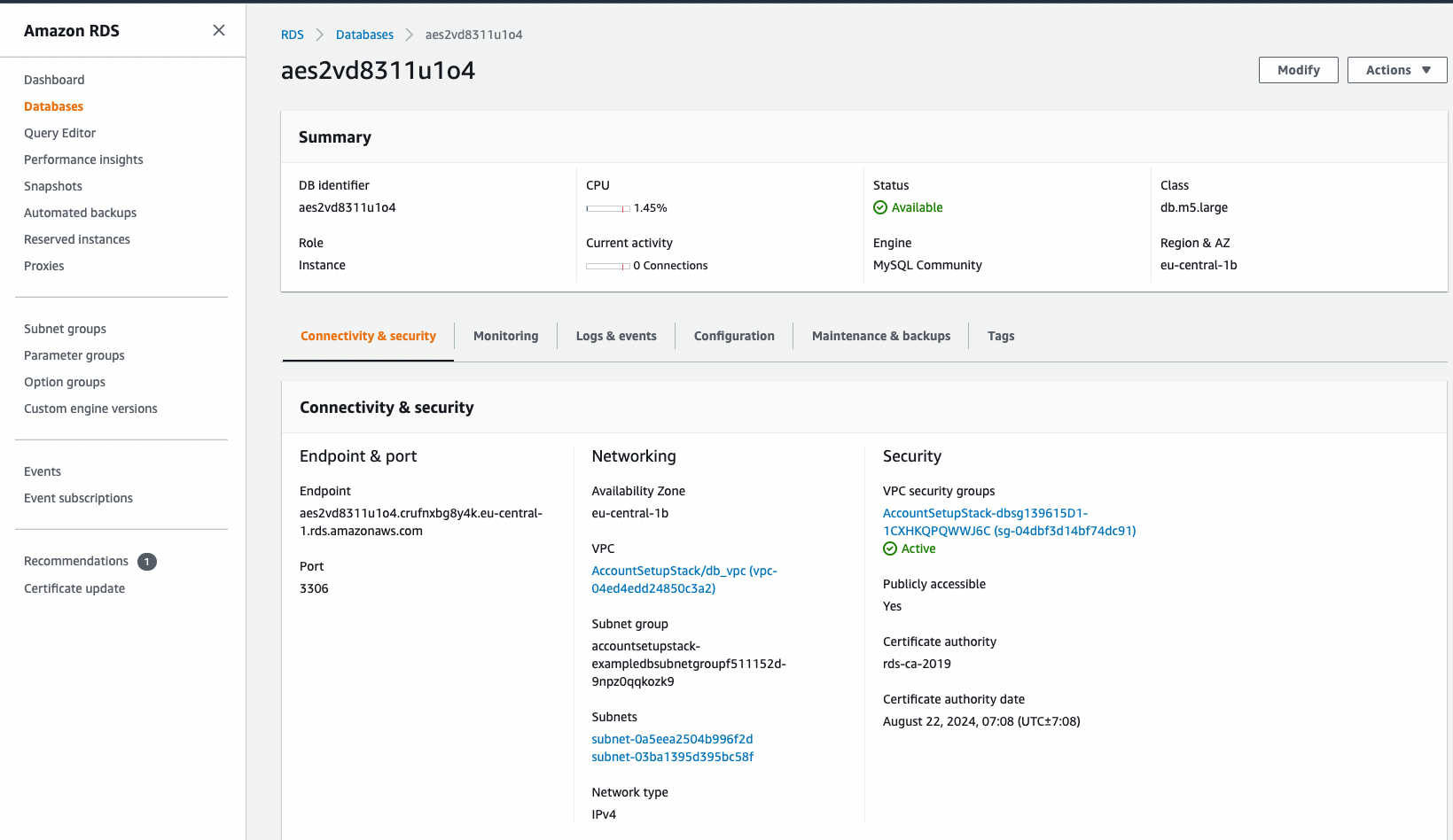1453x840 pixels.
Task: Go to Proxies in sidebar
Action: click(x=44, y=266)
